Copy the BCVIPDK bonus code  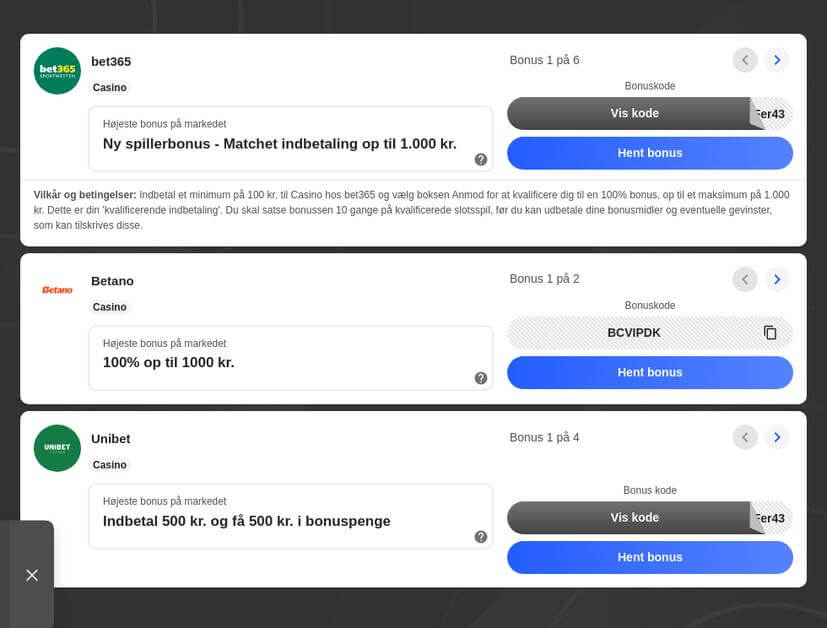point(770,333)
